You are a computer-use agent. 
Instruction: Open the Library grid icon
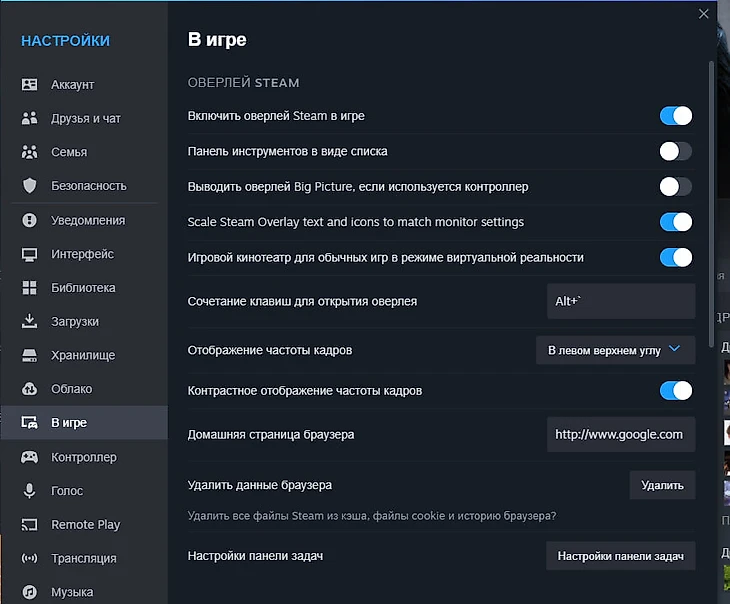pos(30,288)
